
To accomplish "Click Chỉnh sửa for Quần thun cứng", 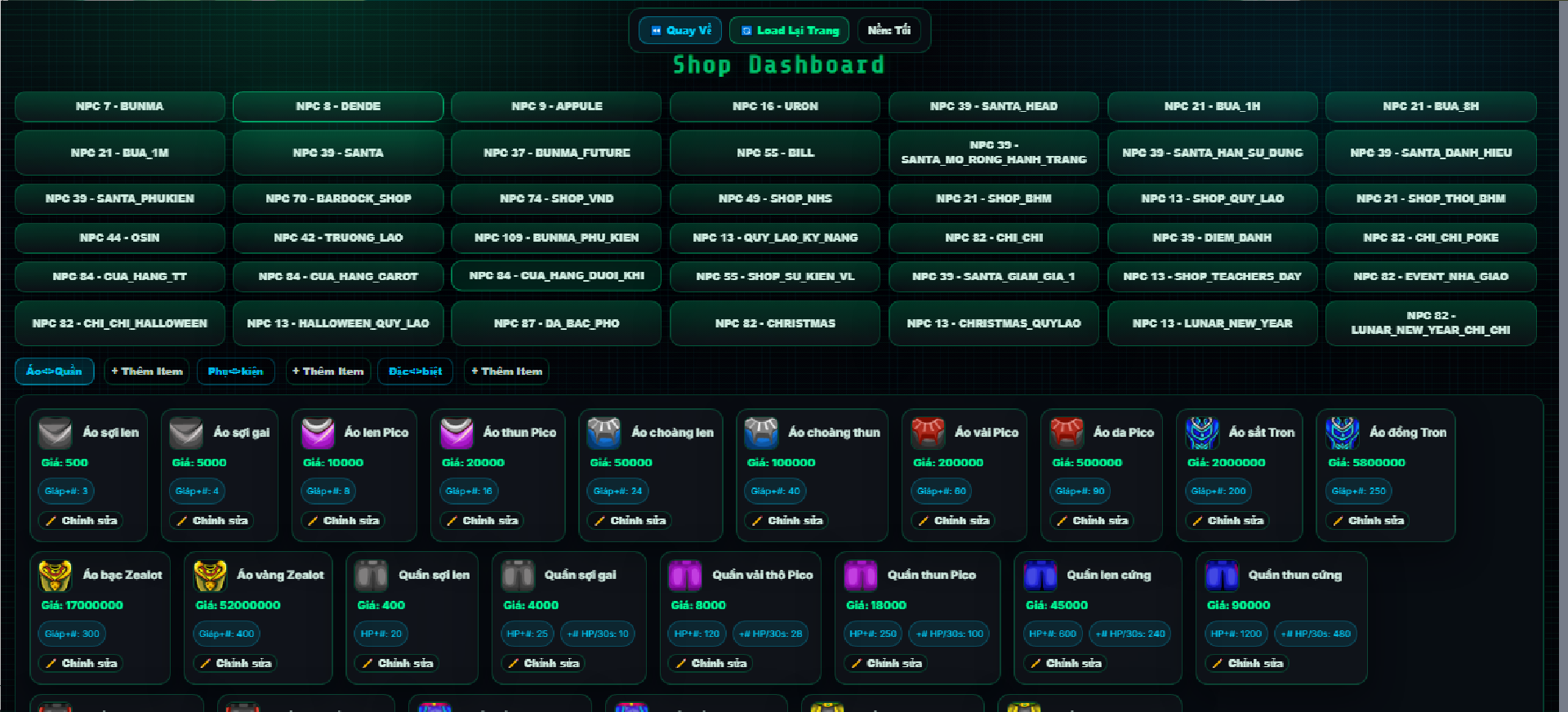I will point(1247,664).
